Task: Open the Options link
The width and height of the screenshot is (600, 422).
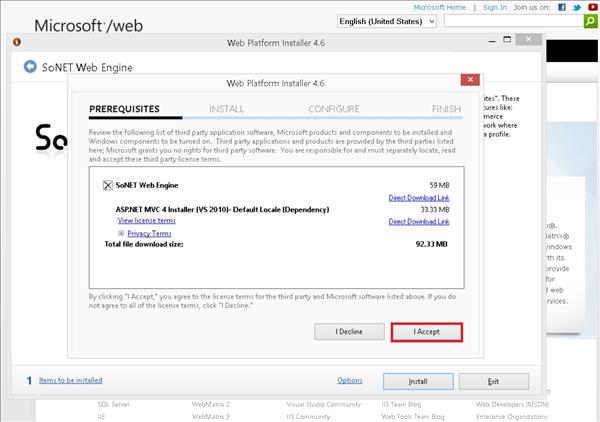Action: point(350,380)
